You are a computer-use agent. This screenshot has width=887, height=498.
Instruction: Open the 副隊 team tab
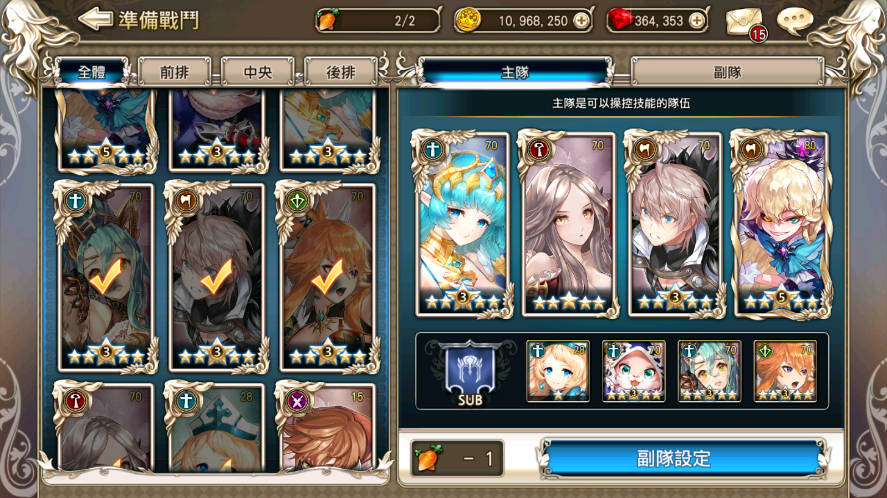727,72
